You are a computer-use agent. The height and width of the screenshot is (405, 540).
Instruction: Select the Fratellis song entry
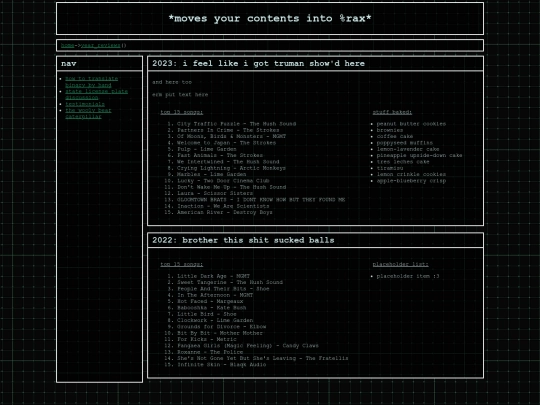click(x=262, y=358)
